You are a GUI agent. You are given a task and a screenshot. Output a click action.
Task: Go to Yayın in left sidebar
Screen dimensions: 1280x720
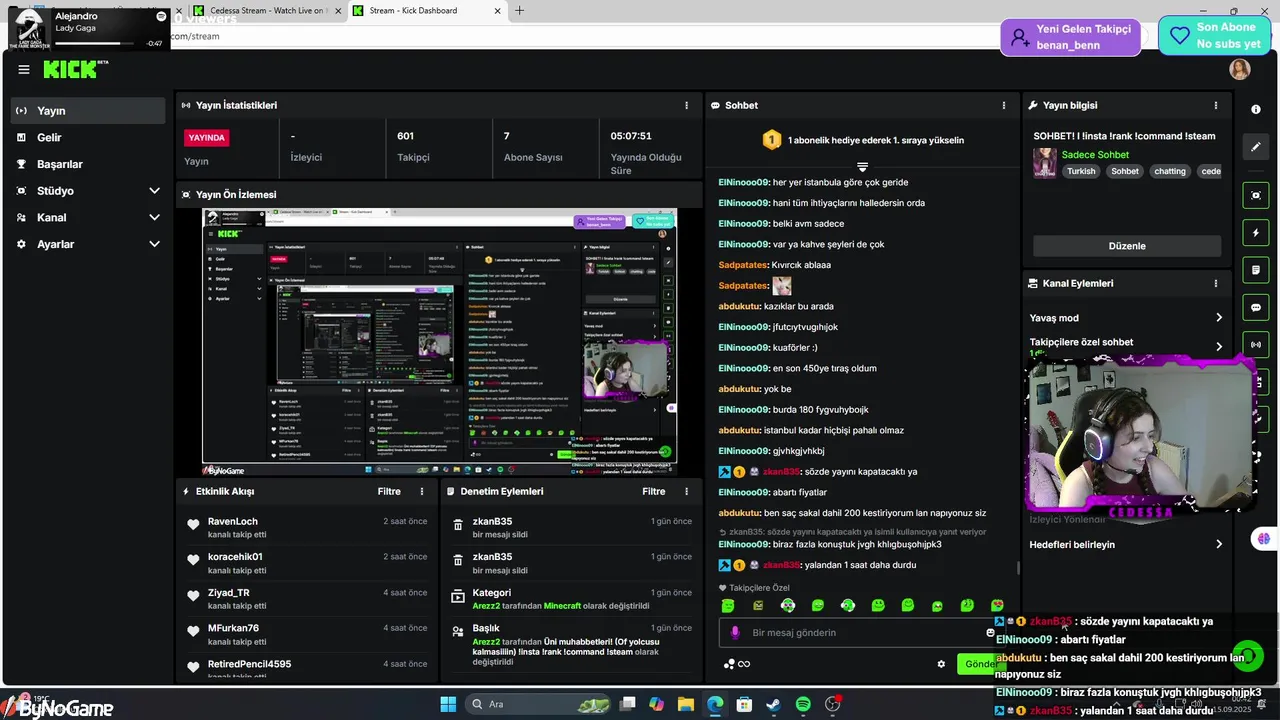pos(88,111)
